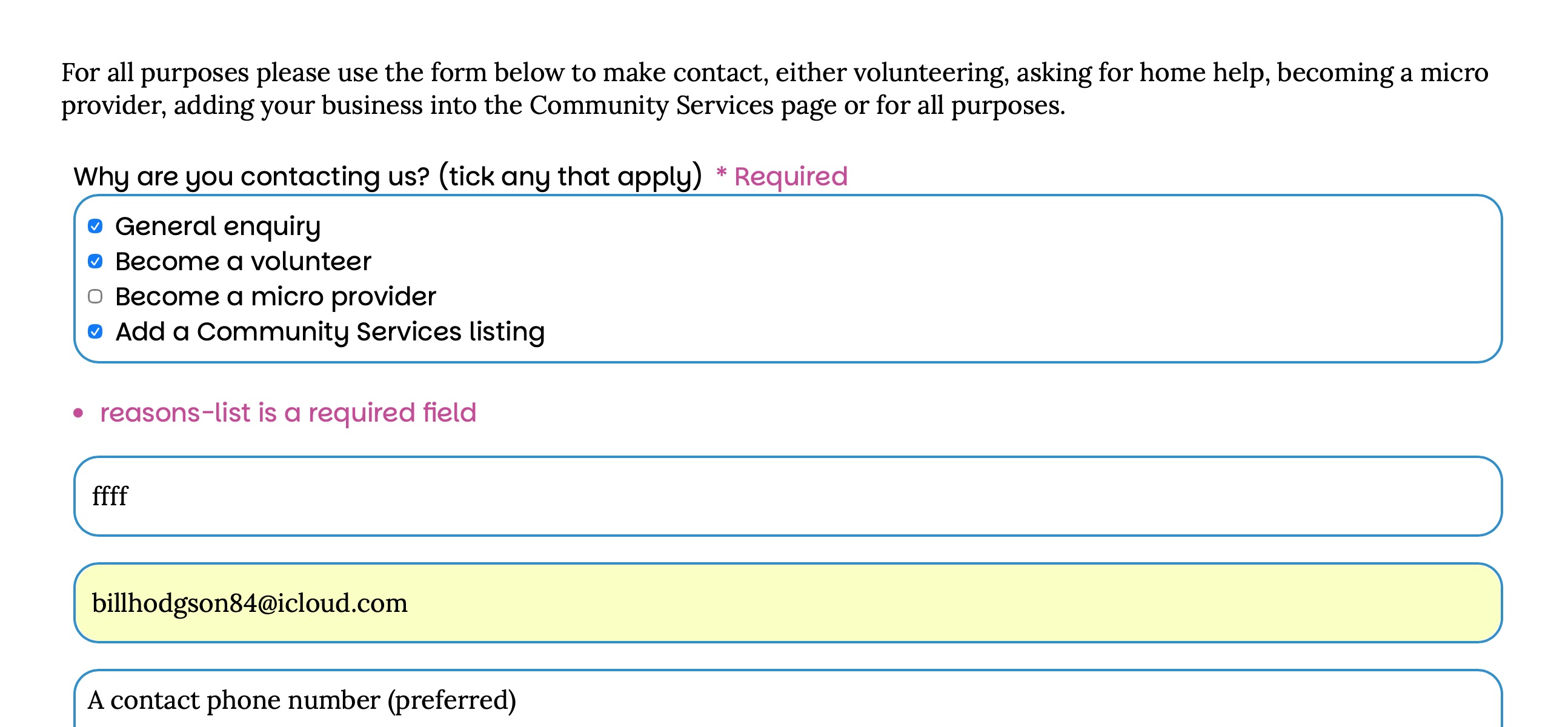Viewport: 1568px width, 727px height.
Task: Click the "General enquiry" option label
Action: 218,227
